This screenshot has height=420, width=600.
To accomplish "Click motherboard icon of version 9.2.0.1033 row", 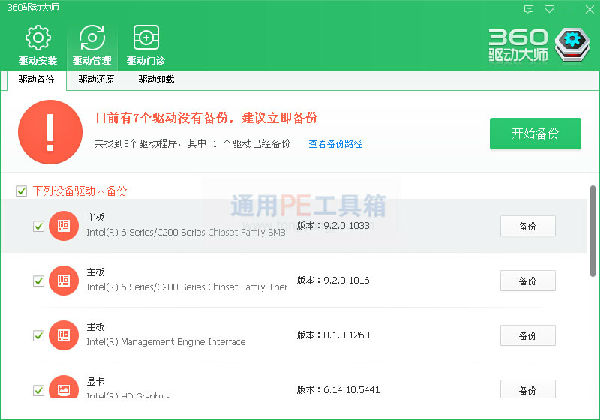I will coord(64,226).
